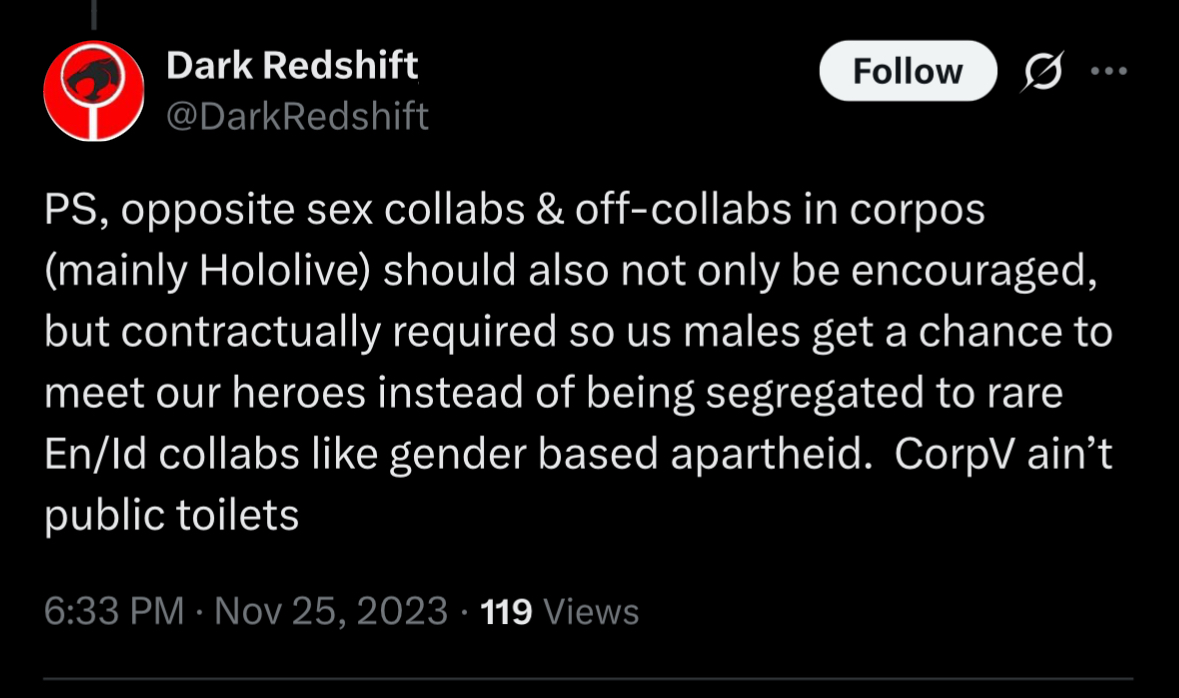This screenshot has height=698, width=1179.
Task: Click the Nov 25, 2023 date
Action: click(x=331, y=611)
